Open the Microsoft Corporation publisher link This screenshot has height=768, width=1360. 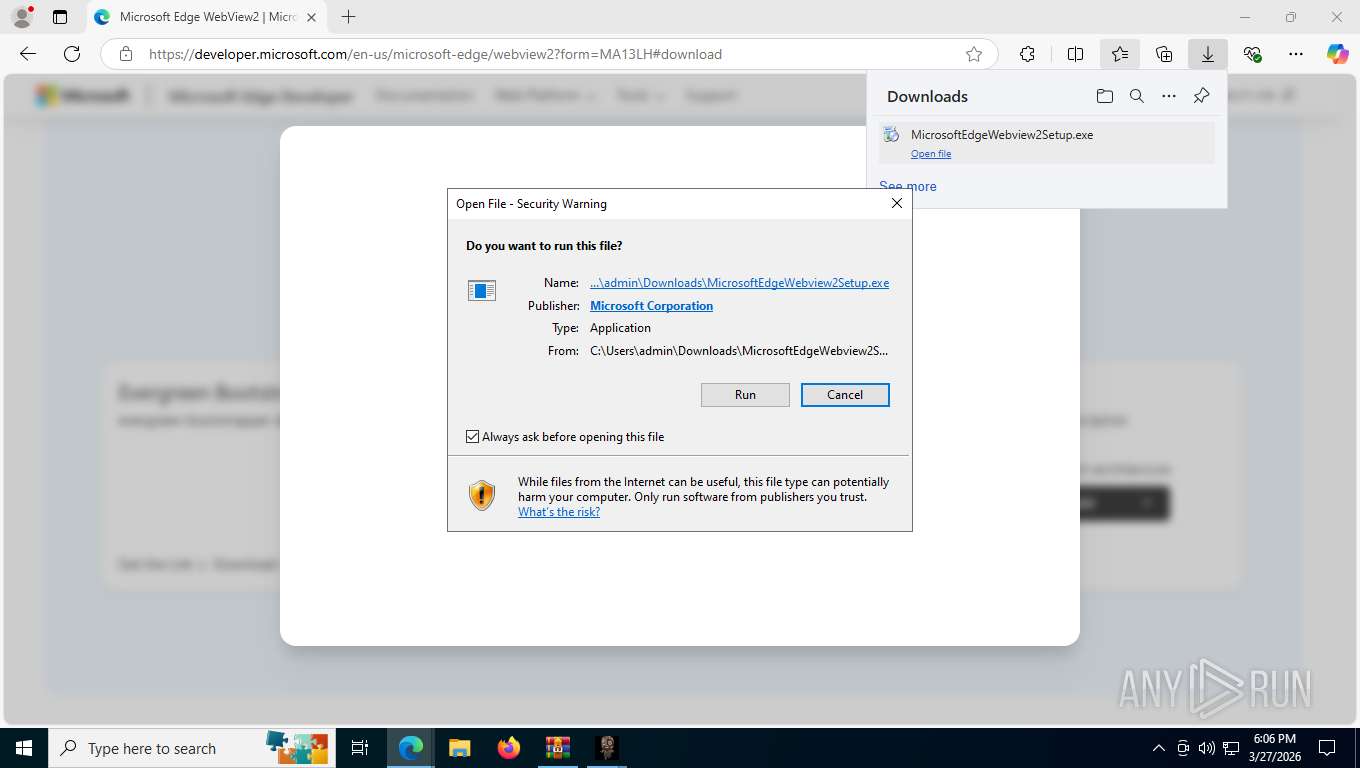click(x=651, y=306)
